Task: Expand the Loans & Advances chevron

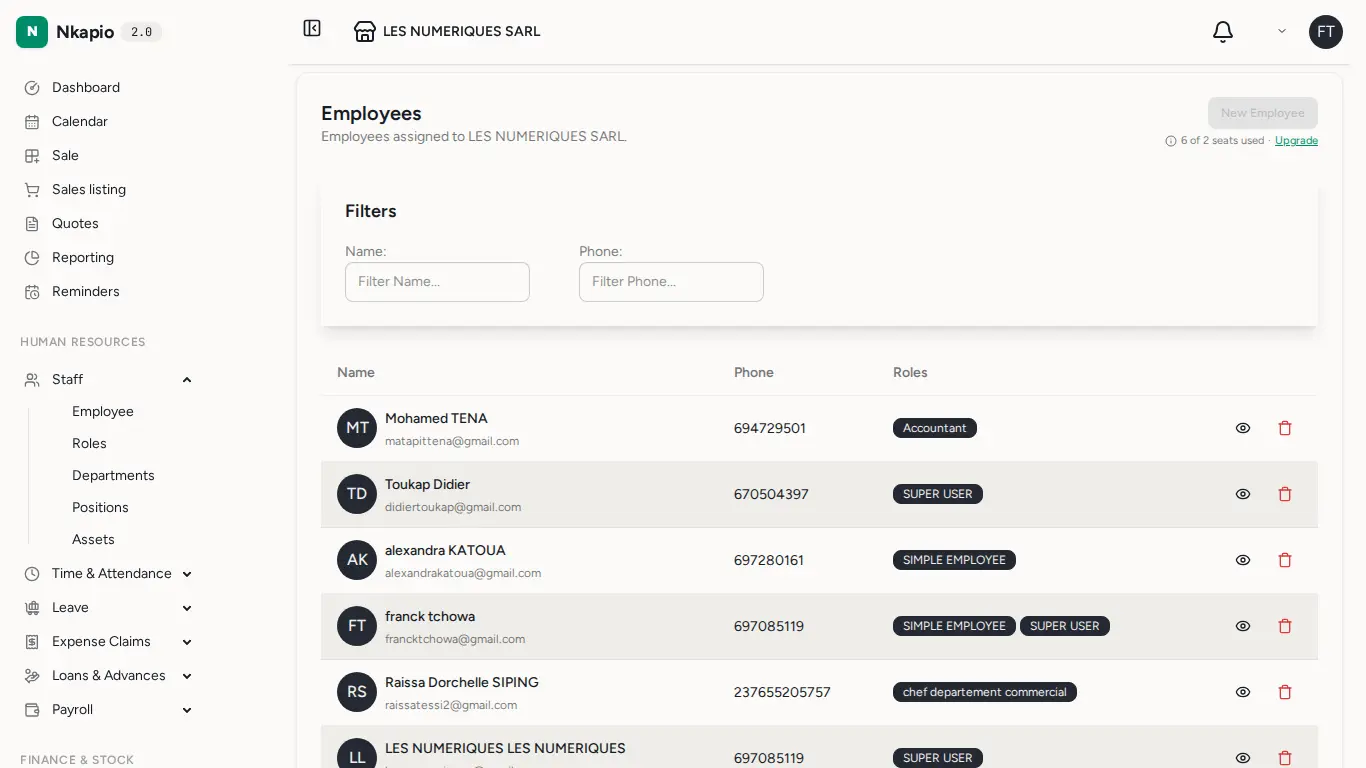Action: [x=187, y=676]
